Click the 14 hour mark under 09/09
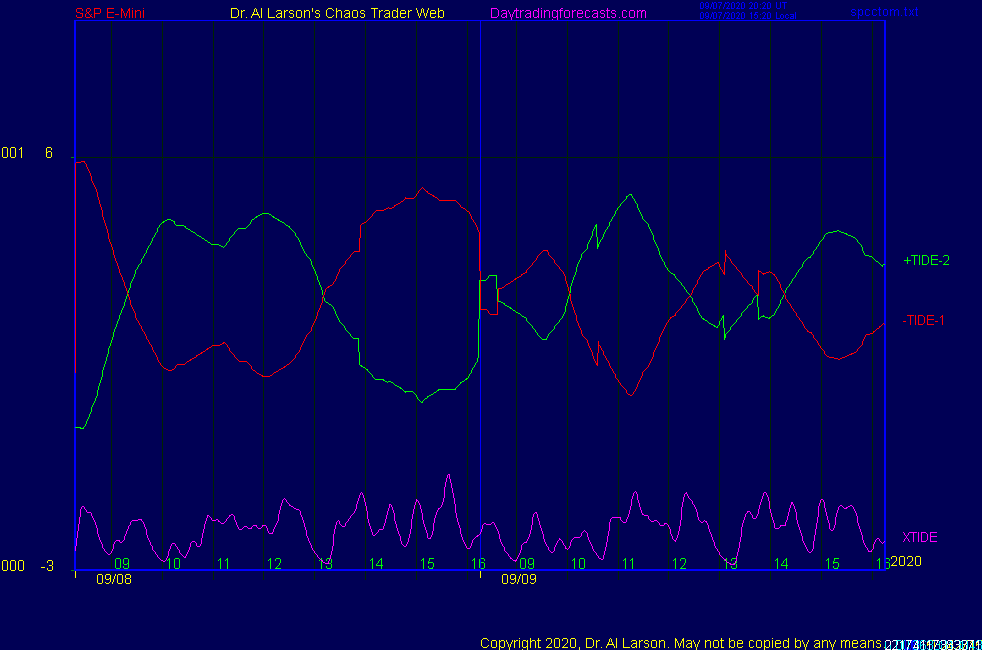The height and width of the screenshot is (650, 982). coord(780,564)
